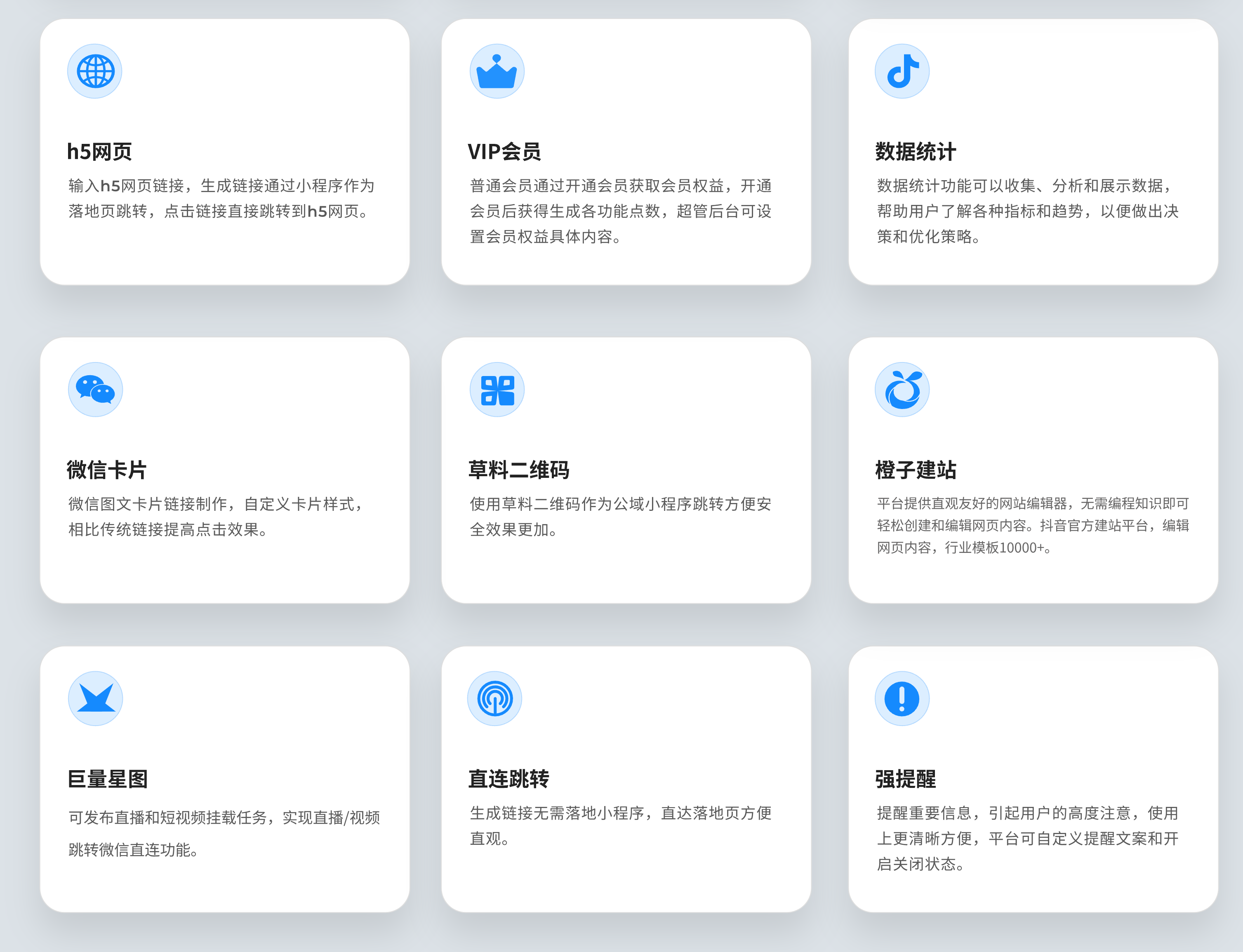1243x952 pixels.
Task: Click description starting 输入h5网页链接
Action: coord(221,198)
